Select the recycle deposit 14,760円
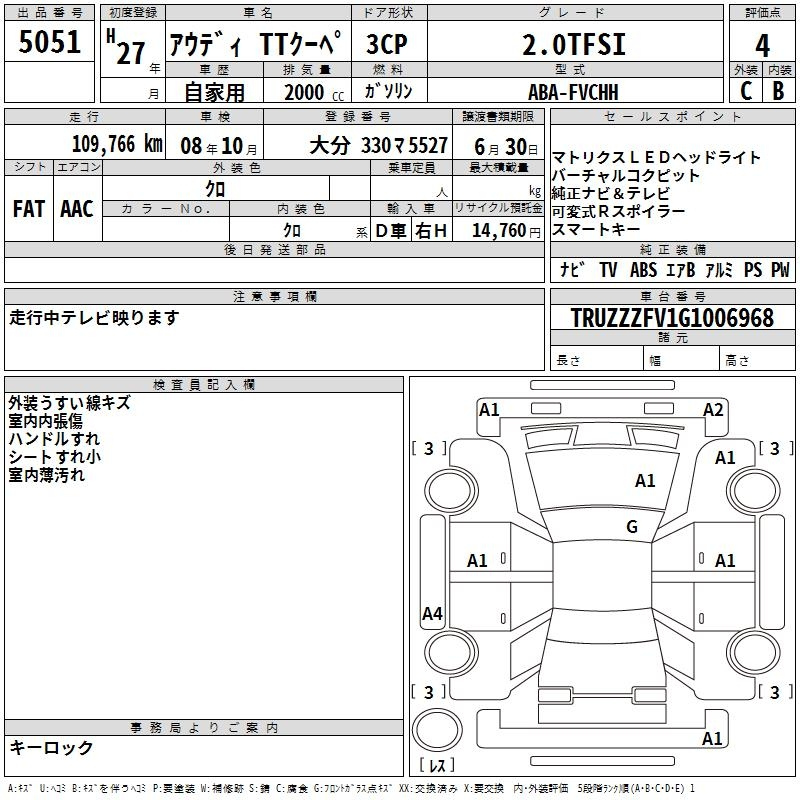The height and width of the screenshot is (800, 800). pos(506,231)
